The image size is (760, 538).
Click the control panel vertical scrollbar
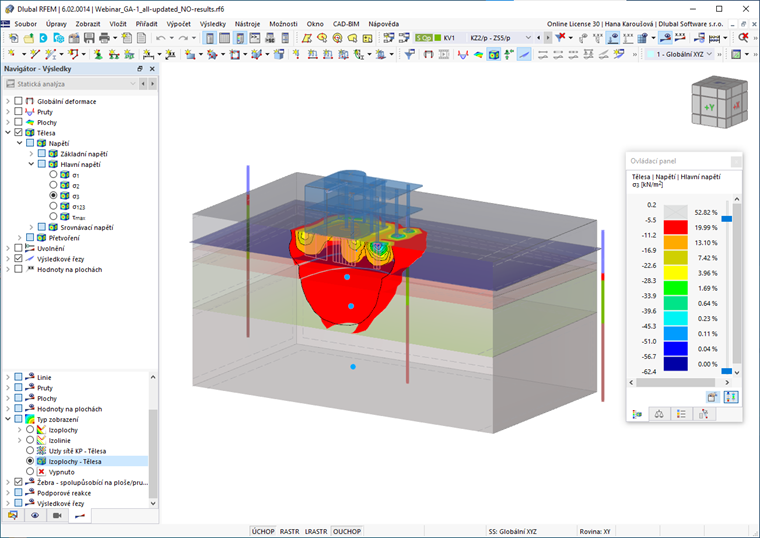(737, 286)
